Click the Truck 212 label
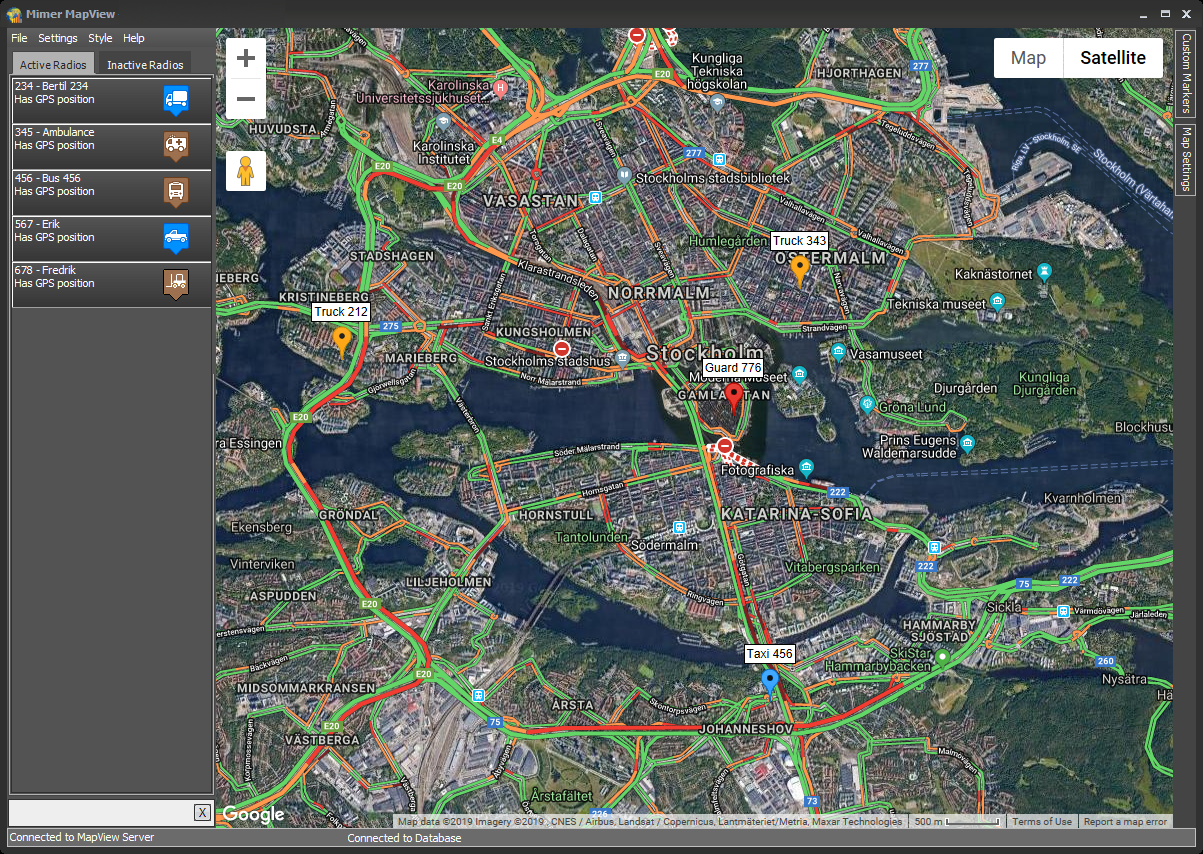The width and height of the screenshot is (1203, 854). point(342,312)
